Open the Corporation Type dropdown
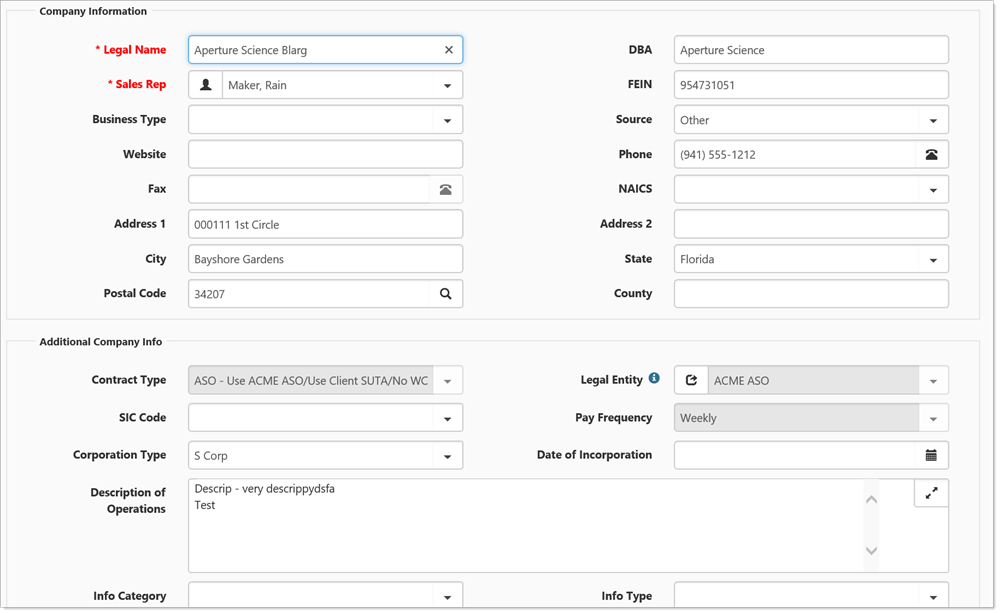 (x=447, y=456)
